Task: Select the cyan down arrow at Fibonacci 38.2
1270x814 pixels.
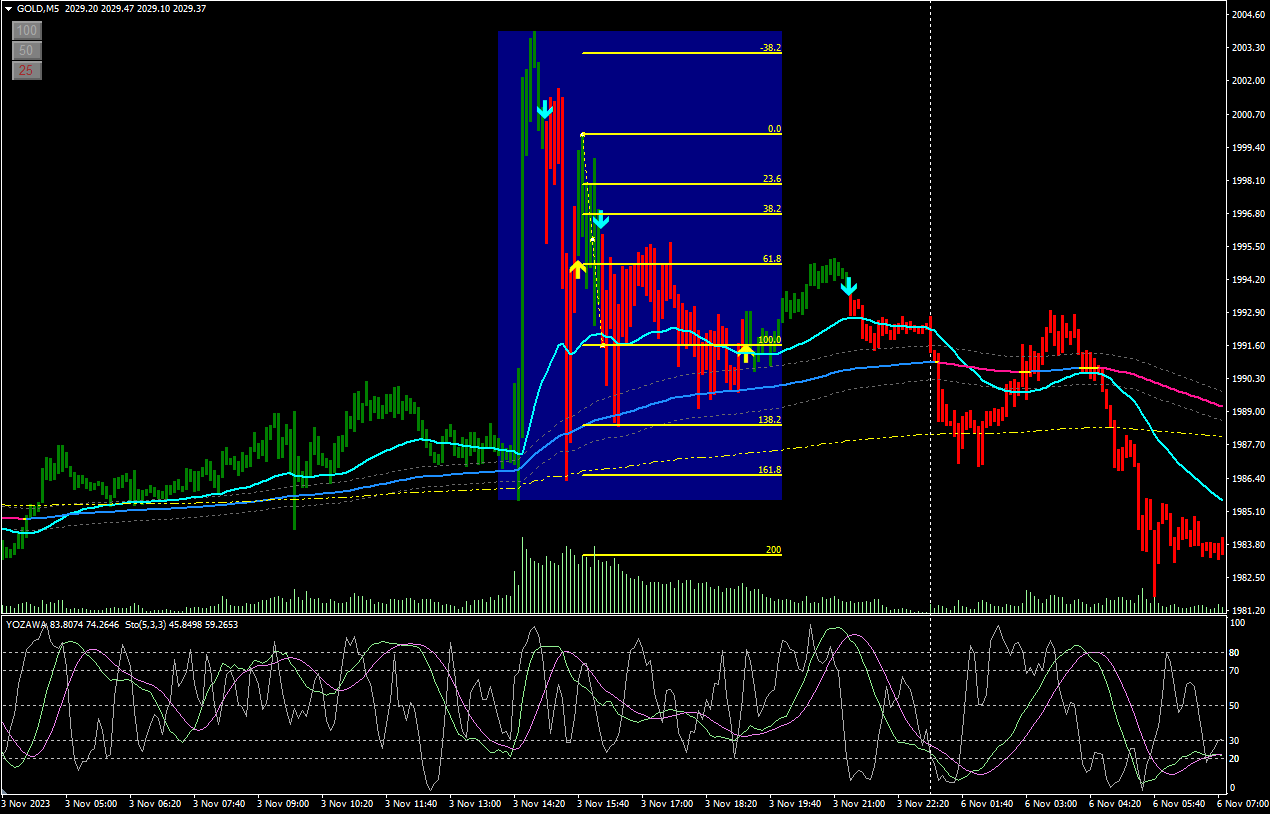Action: [x=600, y=220]
